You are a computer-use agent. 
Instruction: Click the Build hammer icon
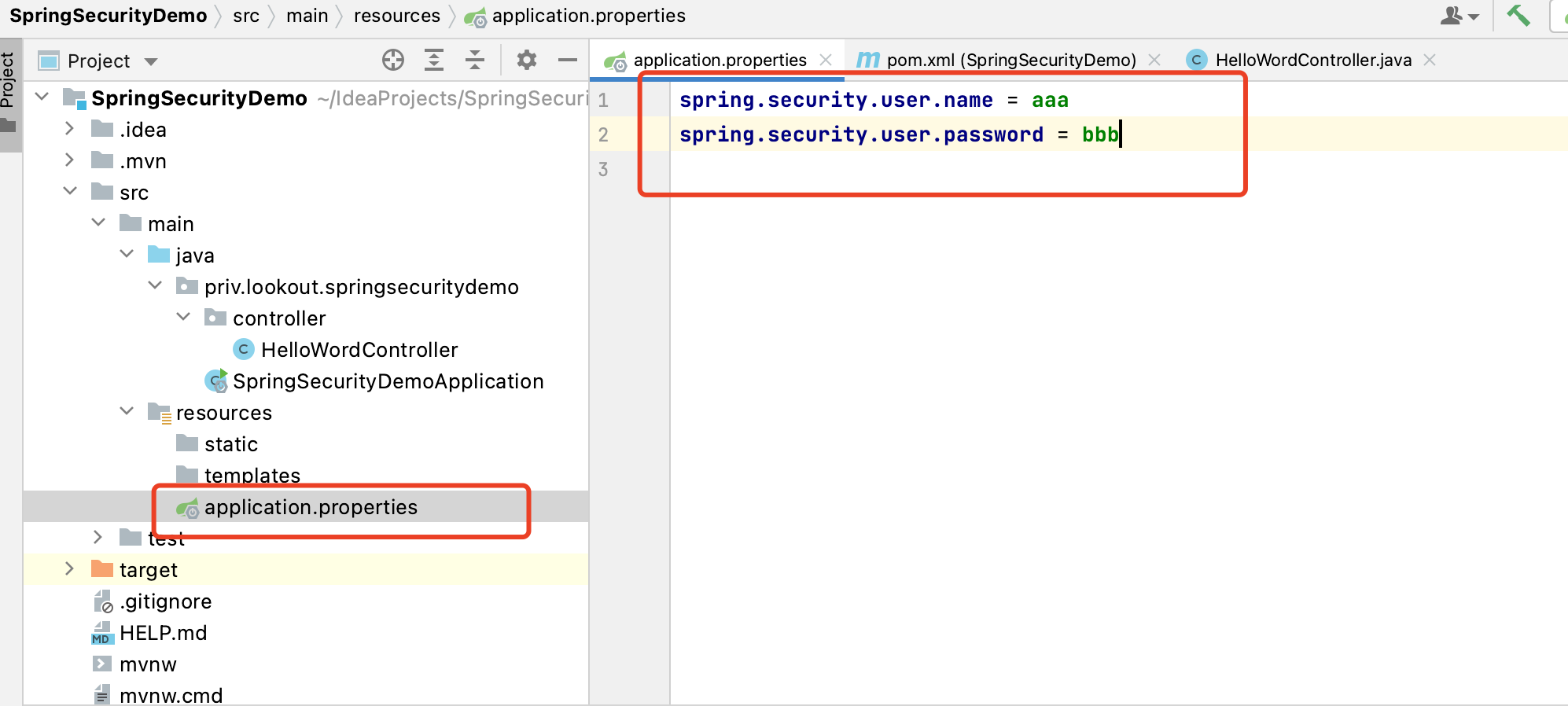1518,15
